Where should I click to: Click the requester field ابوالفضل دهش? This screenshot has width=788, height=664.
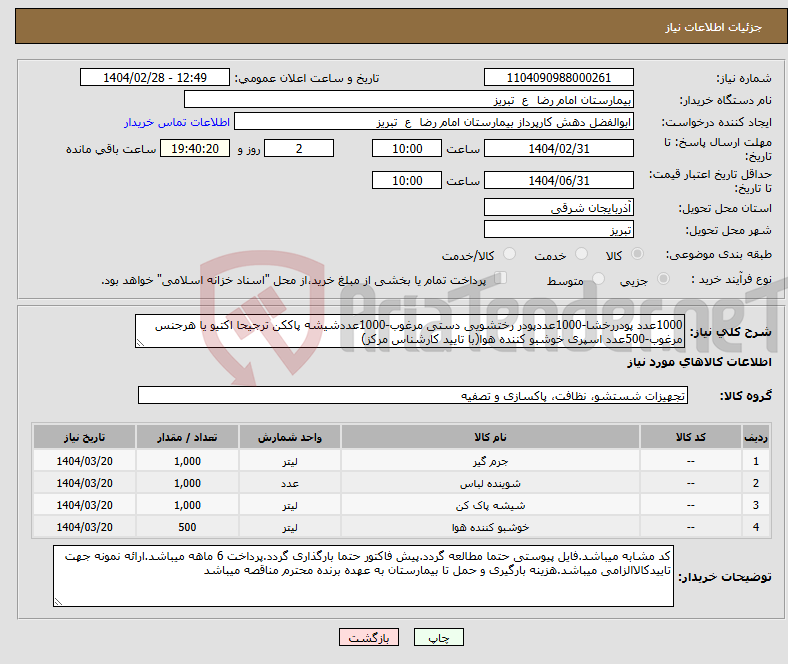tap(434, 122)
